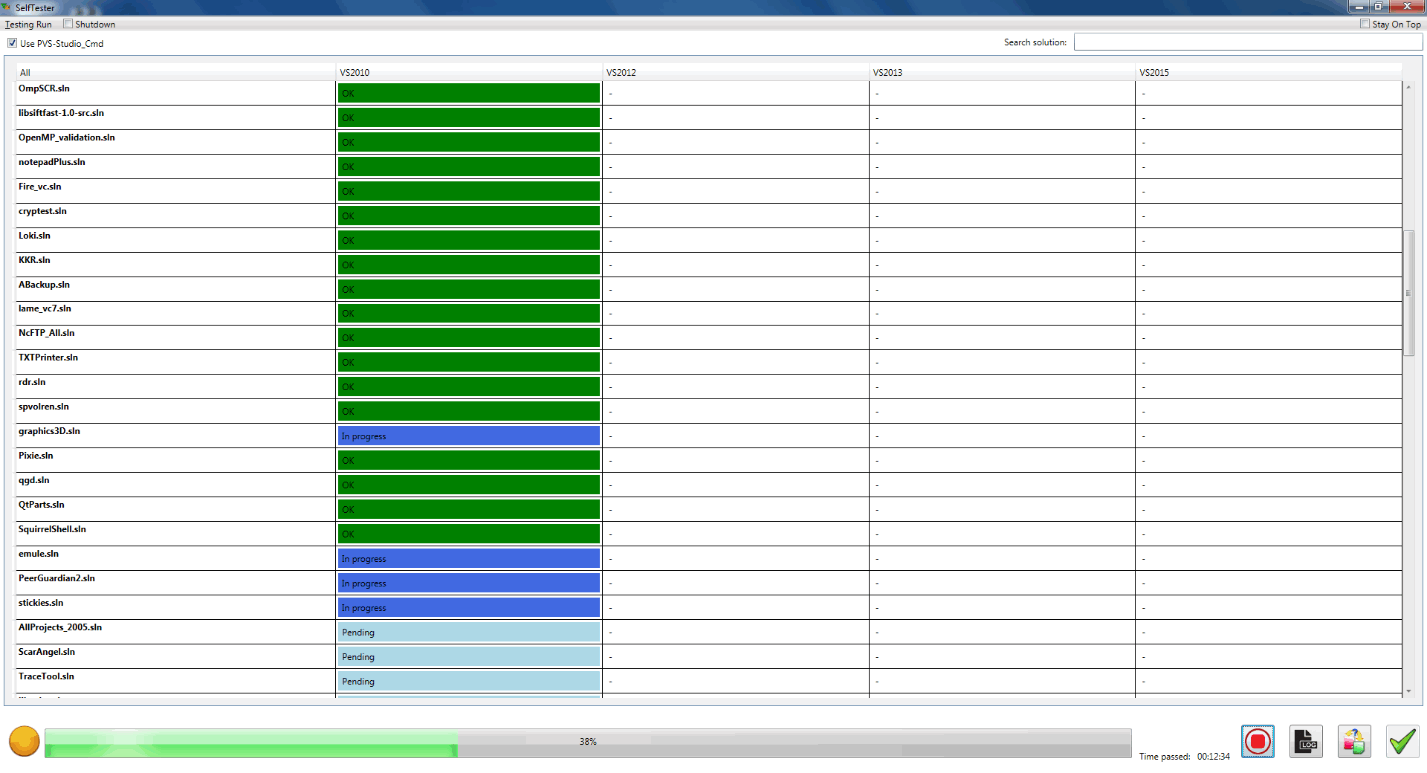Select cryptest.sln
Image resolution: width=1427 pixels, height=773 pixels.
709,216
